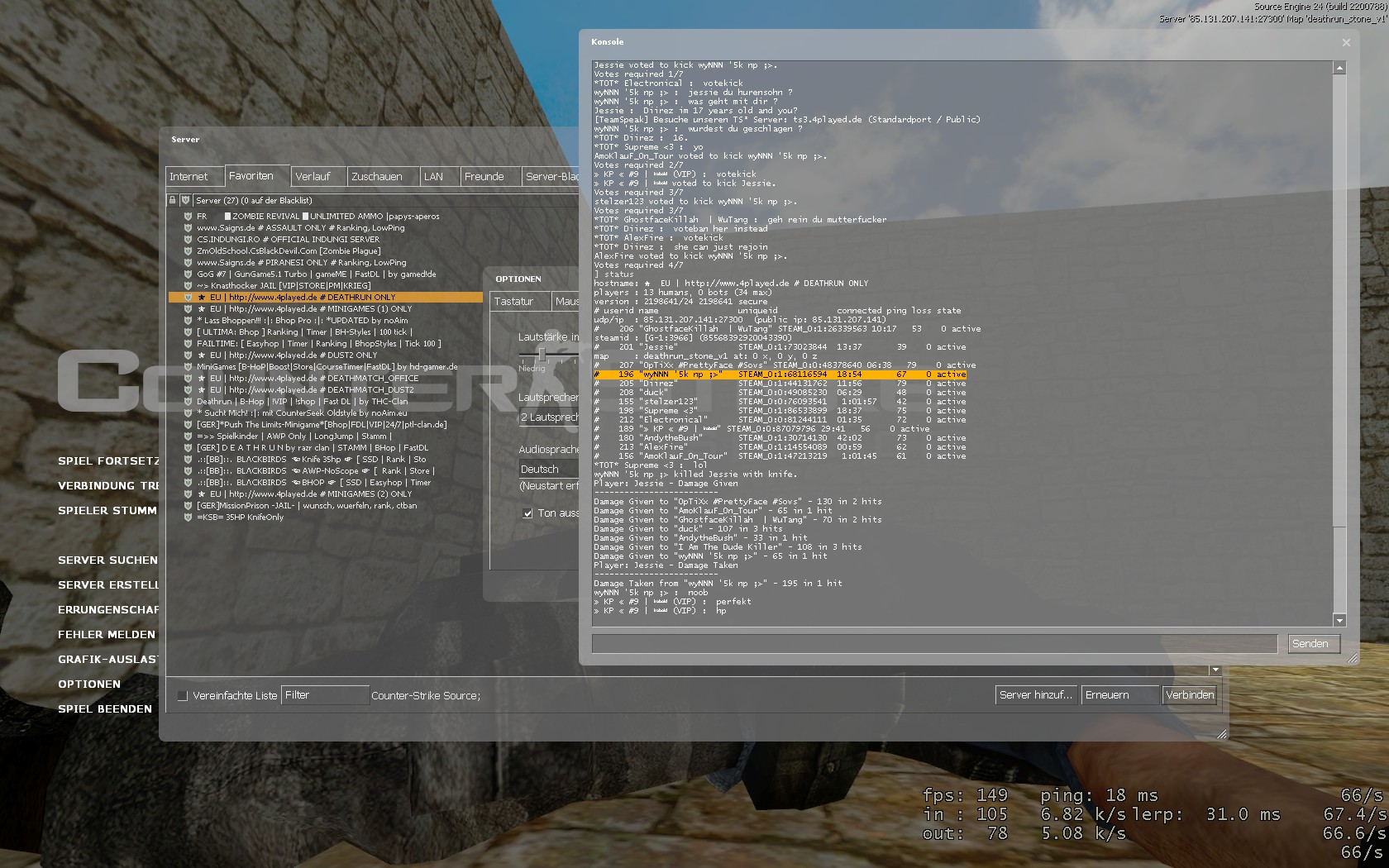The width and height of the screenshot is (1389, 868).
Task: Click the VAC shield column header icon
Action: pos(186,200)
